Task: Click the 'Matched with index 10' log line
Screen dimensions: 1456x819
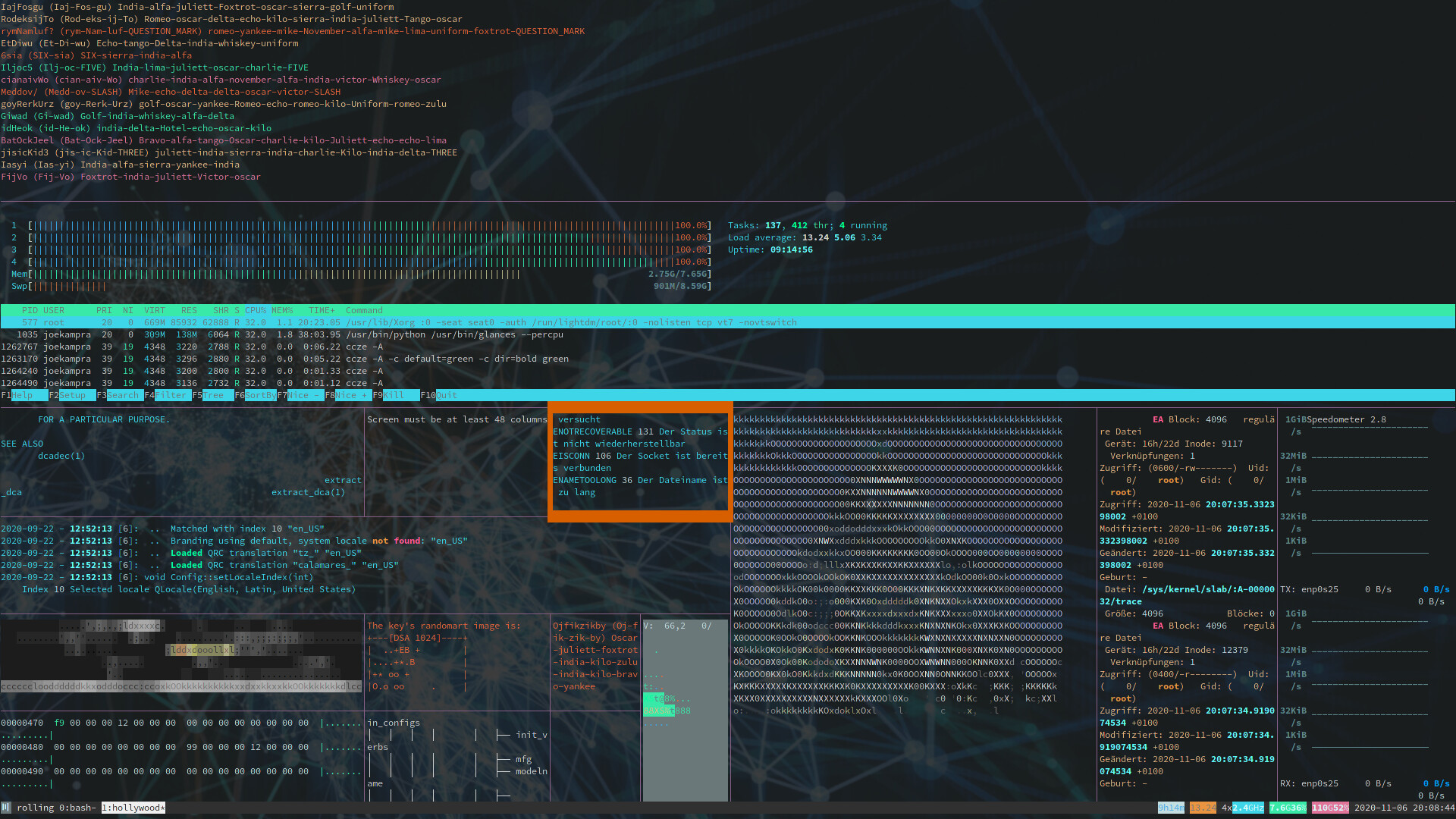Action: (162, 529)
